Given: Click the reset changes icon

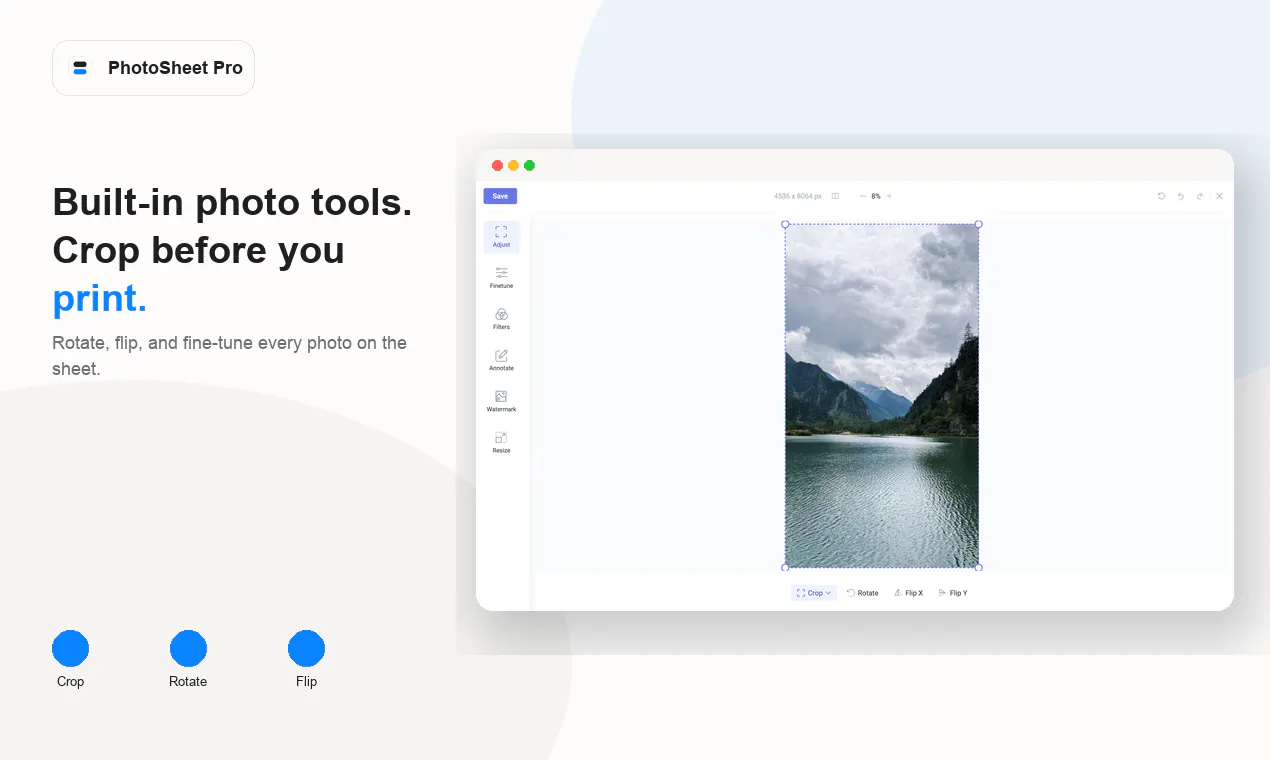Looking at the screenshot, I should coord(1161,196).
